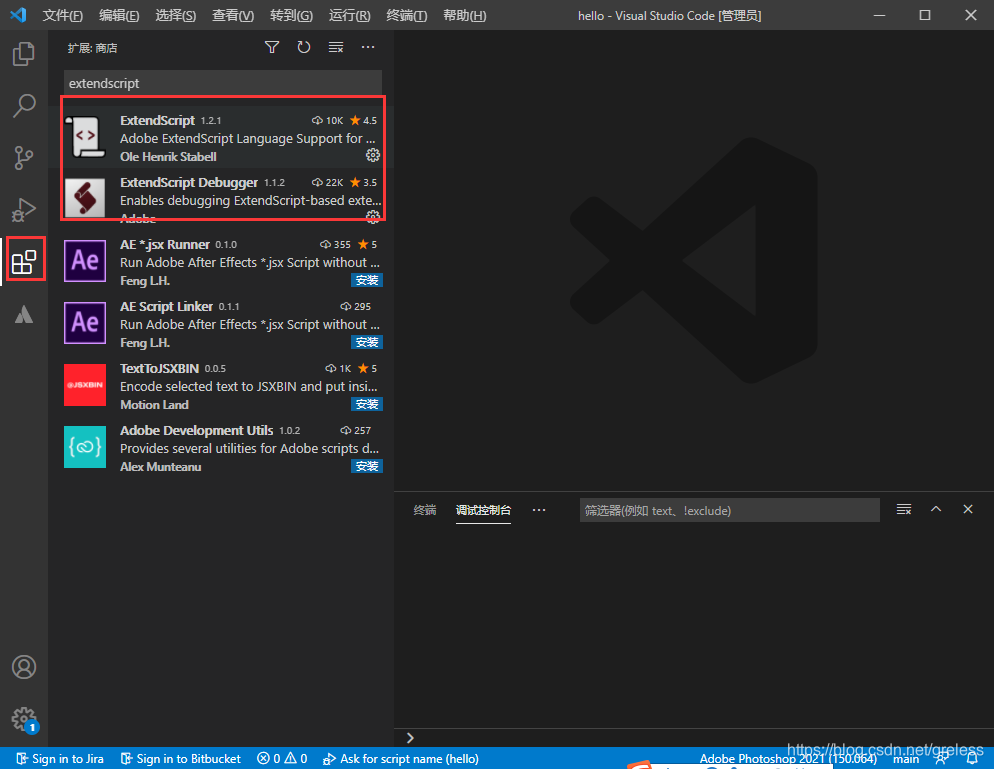Open the Atlassian sidebar icon
The width and height of the screenshot is (994, 769).
[x=23, y=314]
